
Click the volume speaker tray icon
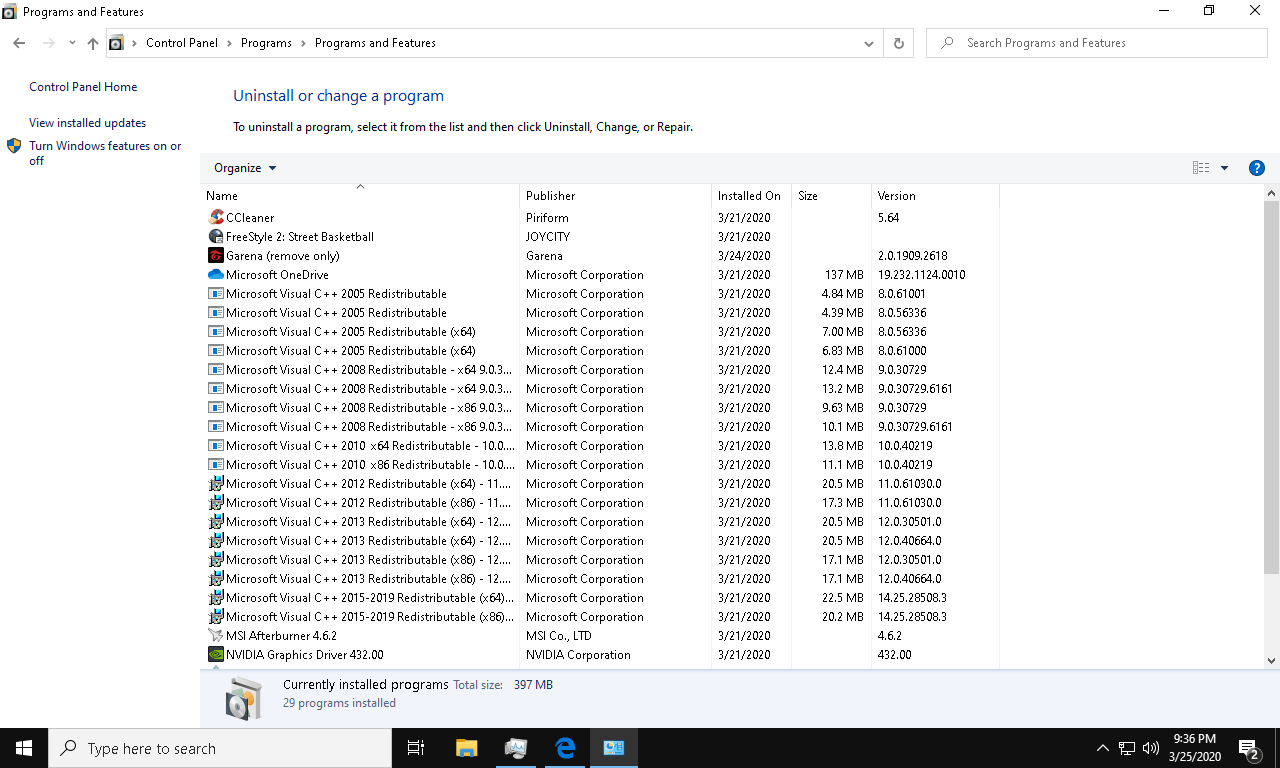click(1150, 748)
